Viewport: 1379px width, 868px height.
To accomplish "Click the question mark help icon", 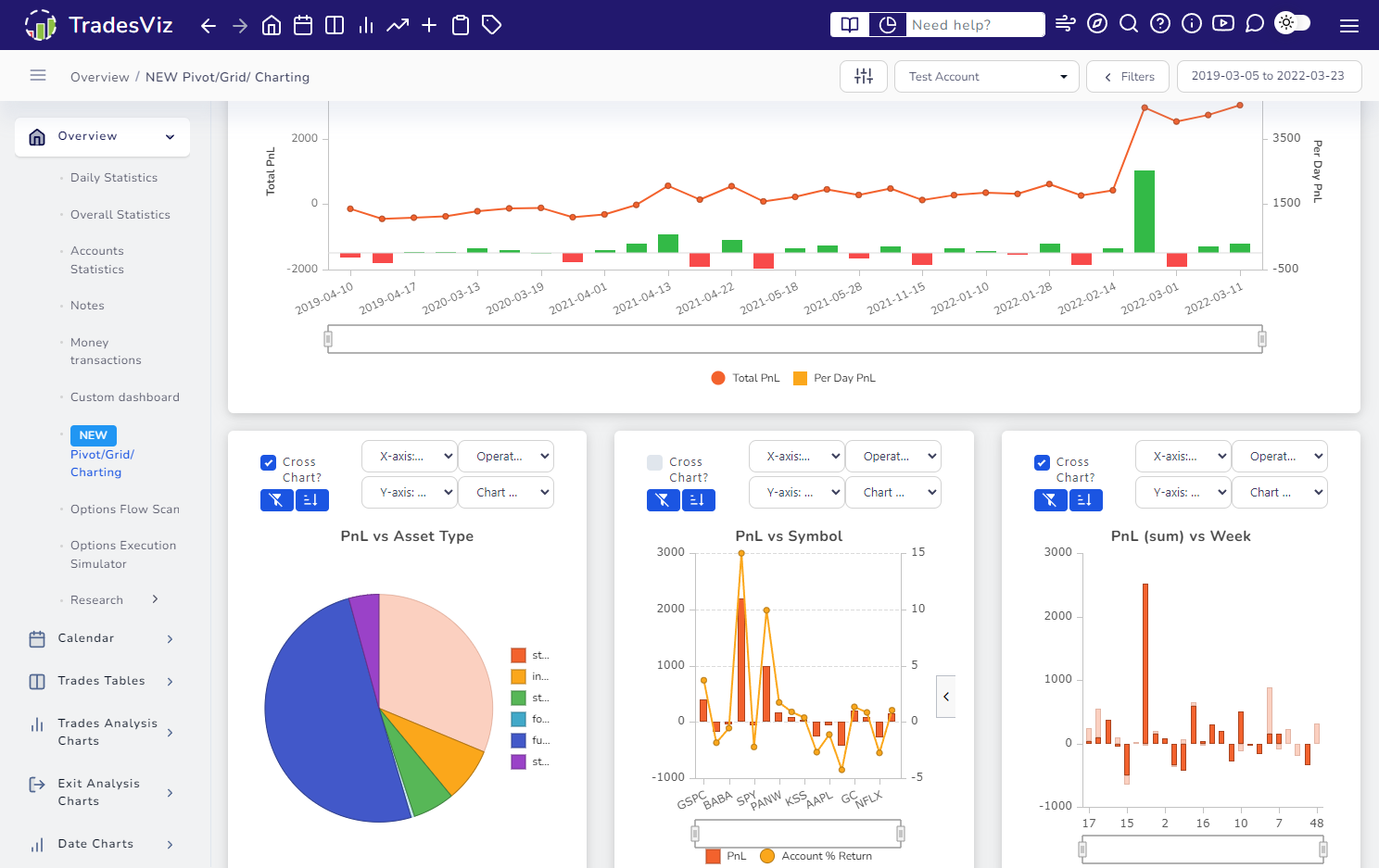I will [1160, 24].
